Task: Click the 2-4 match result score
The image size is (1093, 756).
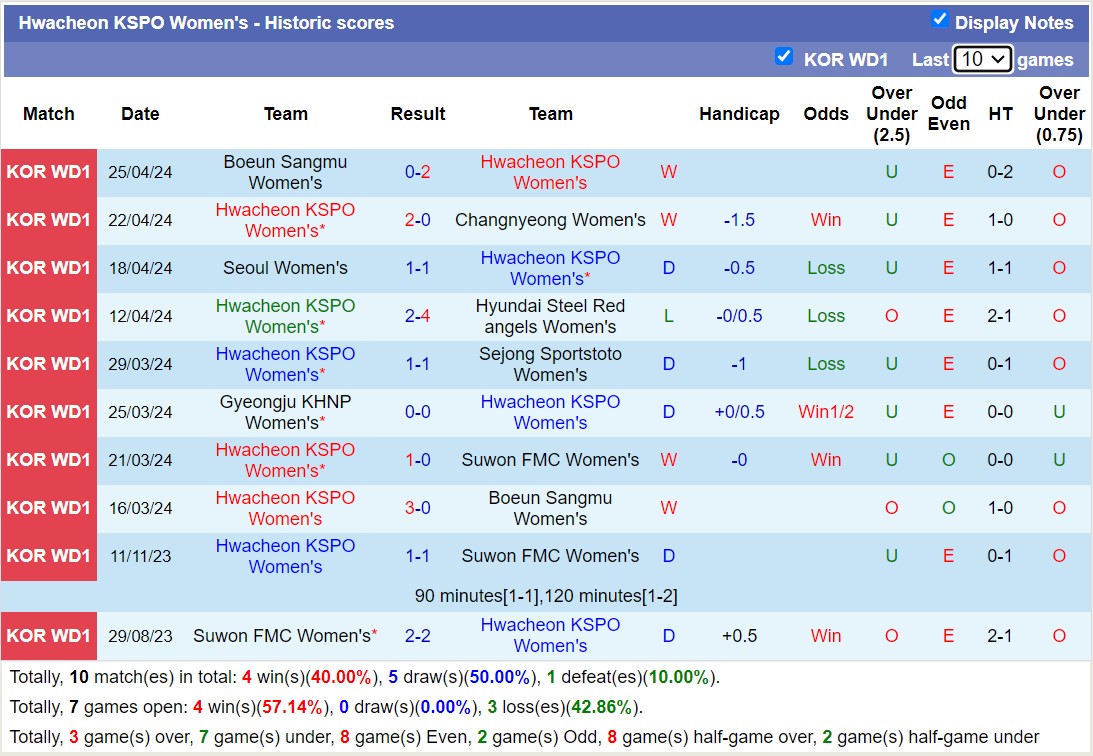Action: point(417,316)
